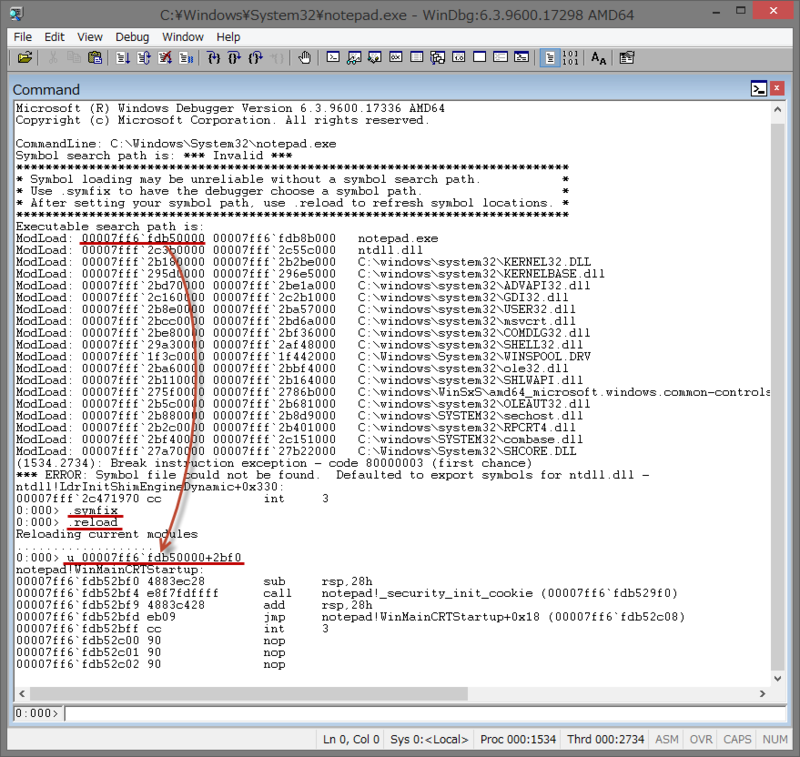The image size is (800, 757).
Task: Click the Cut toolbar icon
Action: tap(53, 58)
